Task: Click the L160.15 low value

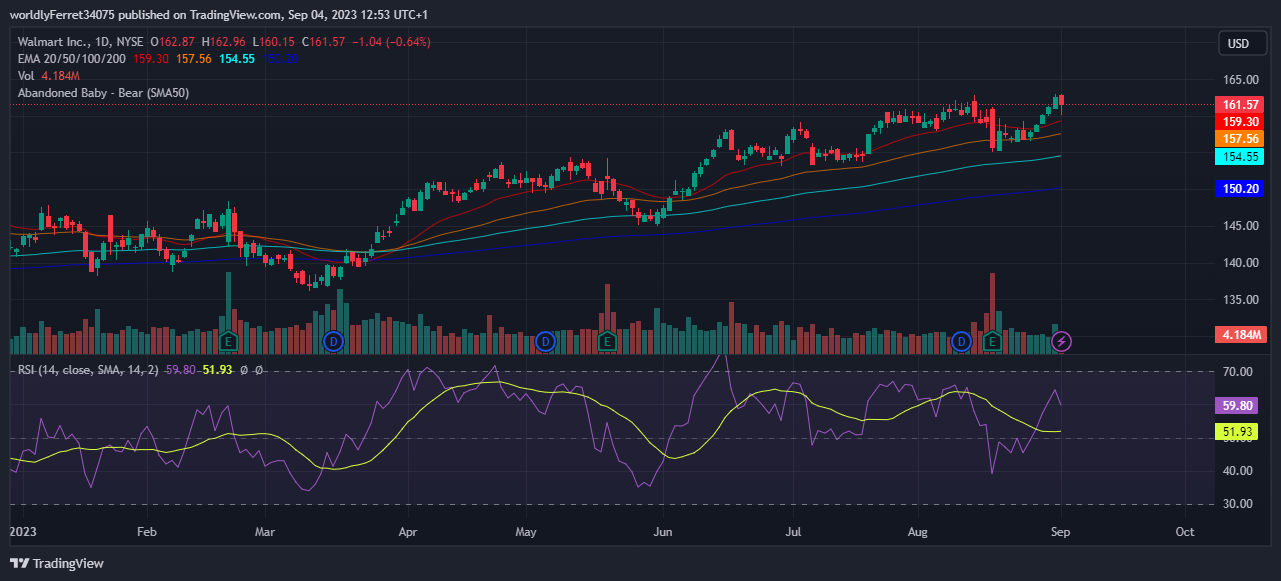Action: (x=272, y=42)
